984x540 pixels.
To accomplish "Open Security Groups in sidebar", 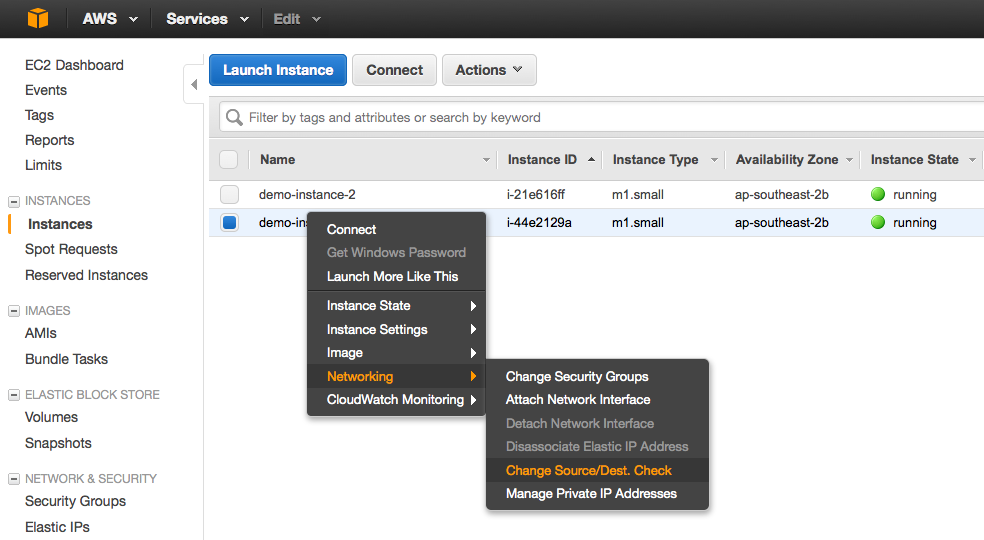I will pyautogui.click(x=75, y=501).
